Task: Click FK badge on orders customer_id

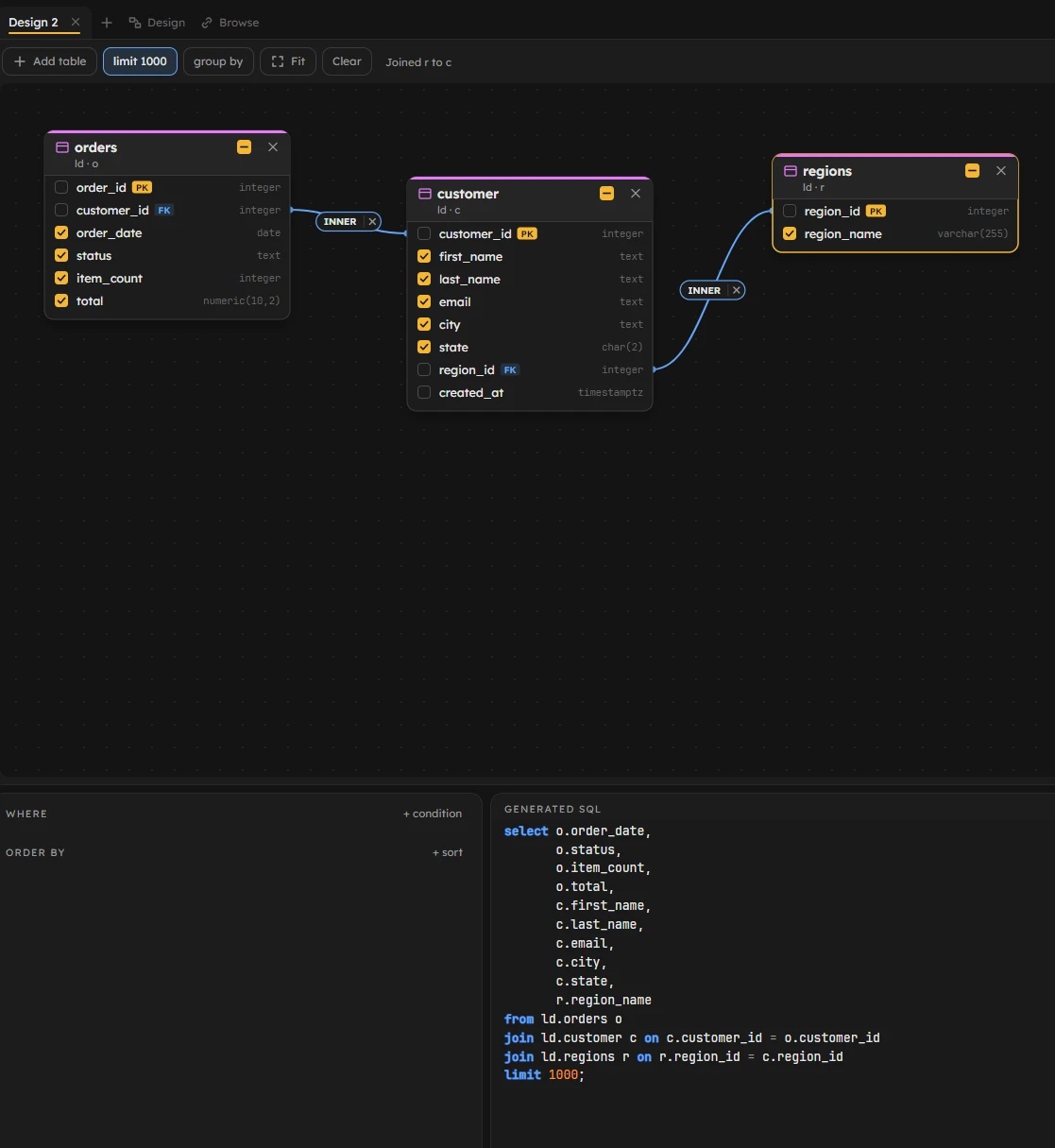Action: point(164,210)
